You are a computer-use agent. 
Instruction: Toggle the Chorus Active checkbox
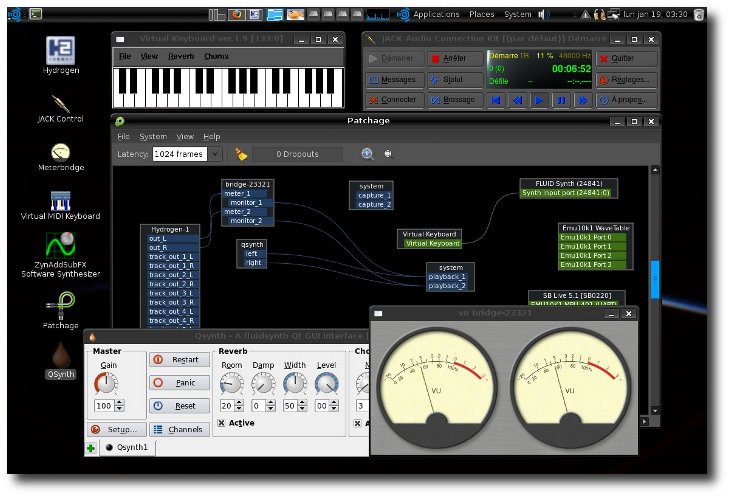pos(358,423)
